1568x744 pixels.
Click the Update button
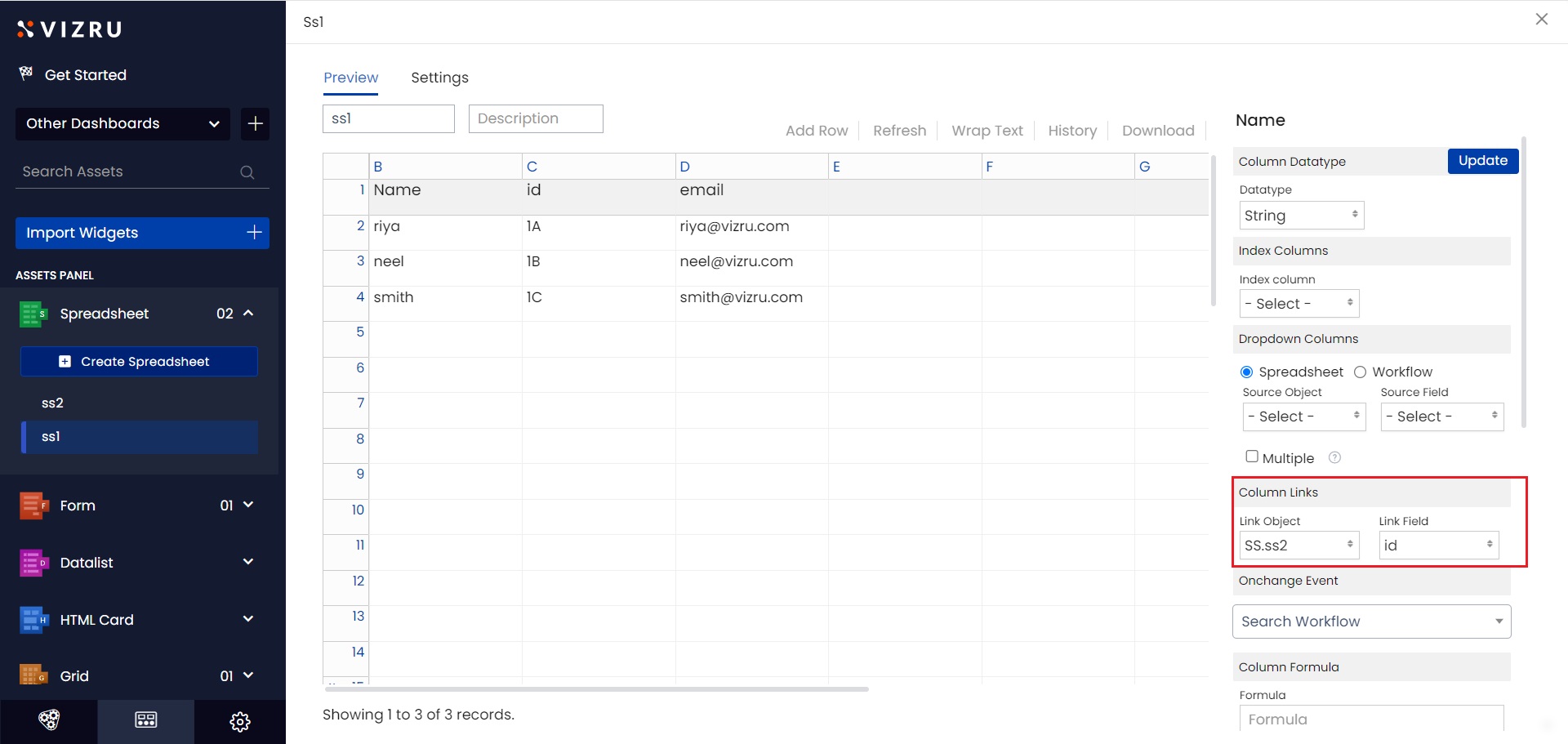coord(1482,161)
